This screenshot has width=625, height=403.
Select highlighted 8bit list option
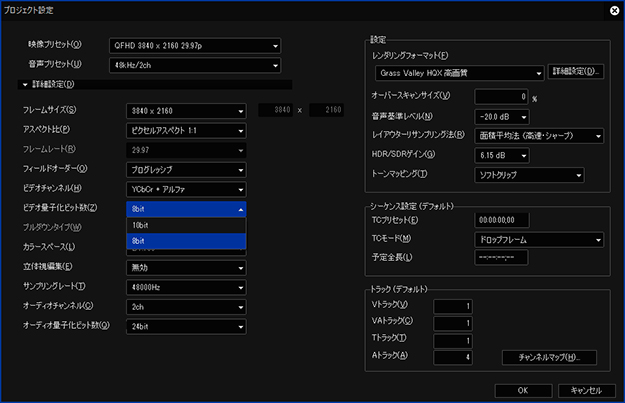186,241
